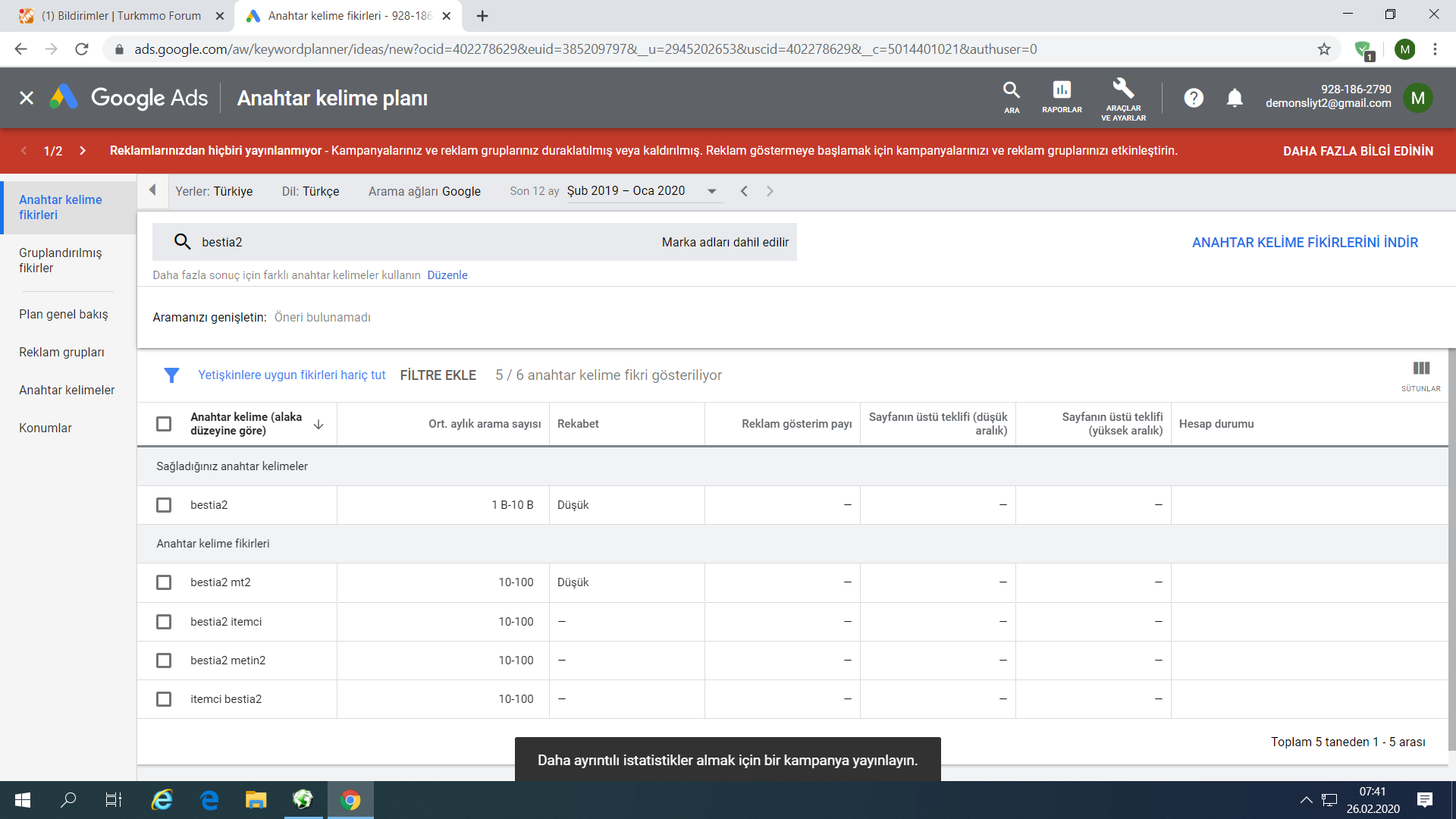
Task: Open Konumlar section
Action: click(x=45, y=428)
